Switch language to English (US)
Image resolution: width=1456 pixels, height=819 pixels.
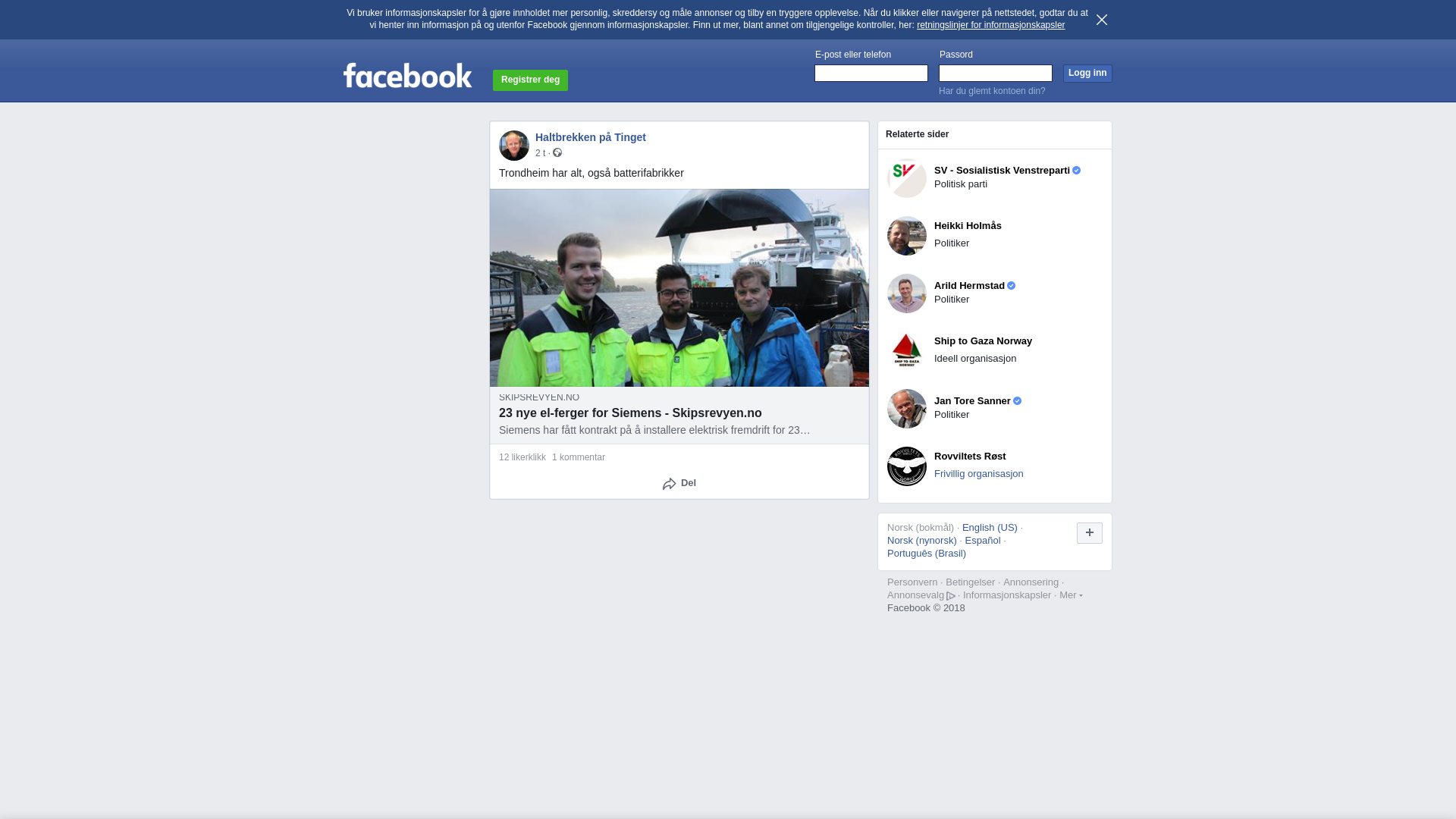pyautogui.click(x=990, y=528)
